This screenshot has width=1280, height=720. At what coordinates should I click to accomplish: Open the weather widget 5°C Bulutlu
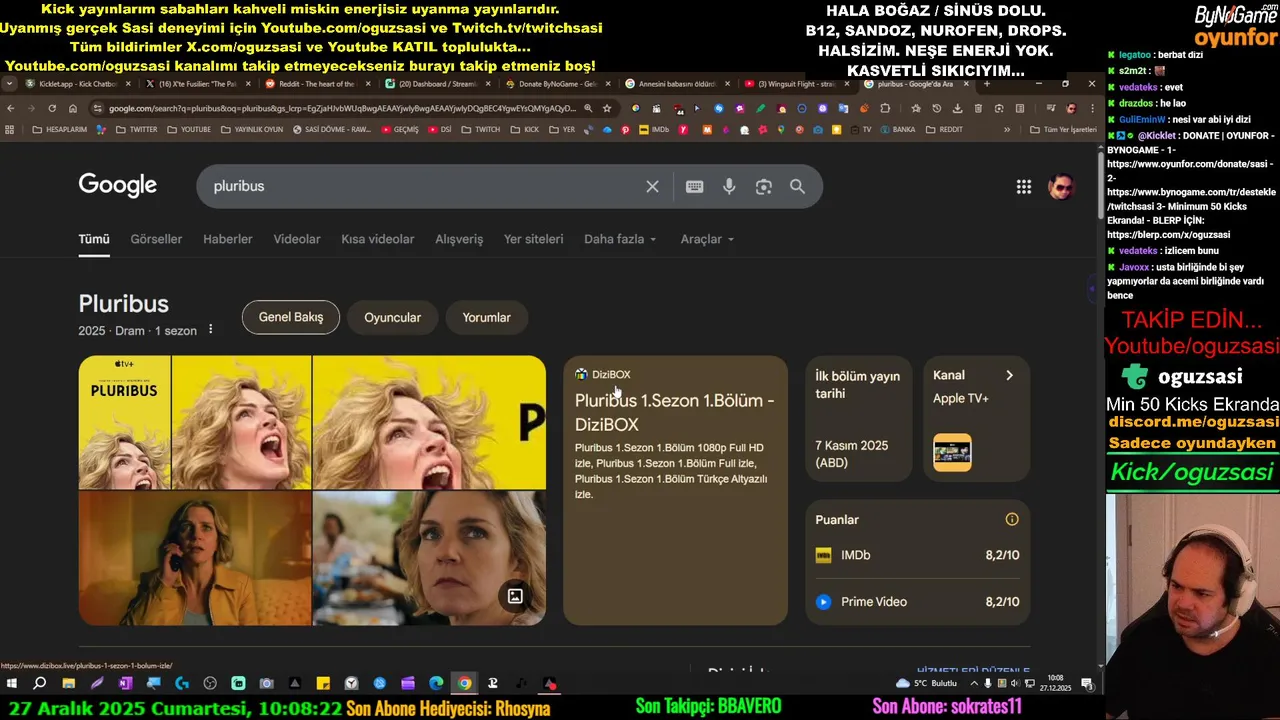coord(927,684)
